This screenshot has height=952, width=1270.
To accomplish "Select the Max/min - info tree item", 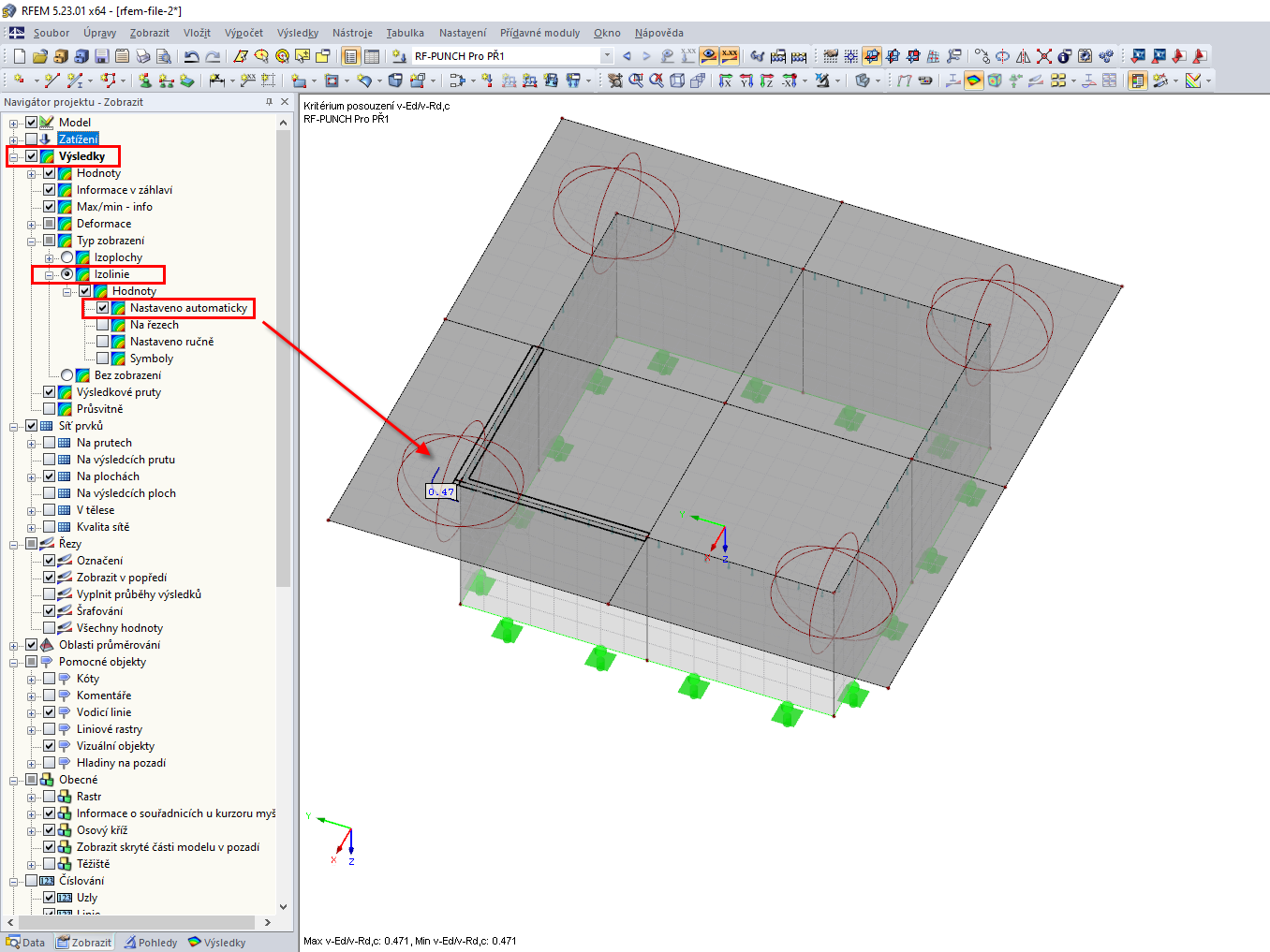I will click(114, 207).
